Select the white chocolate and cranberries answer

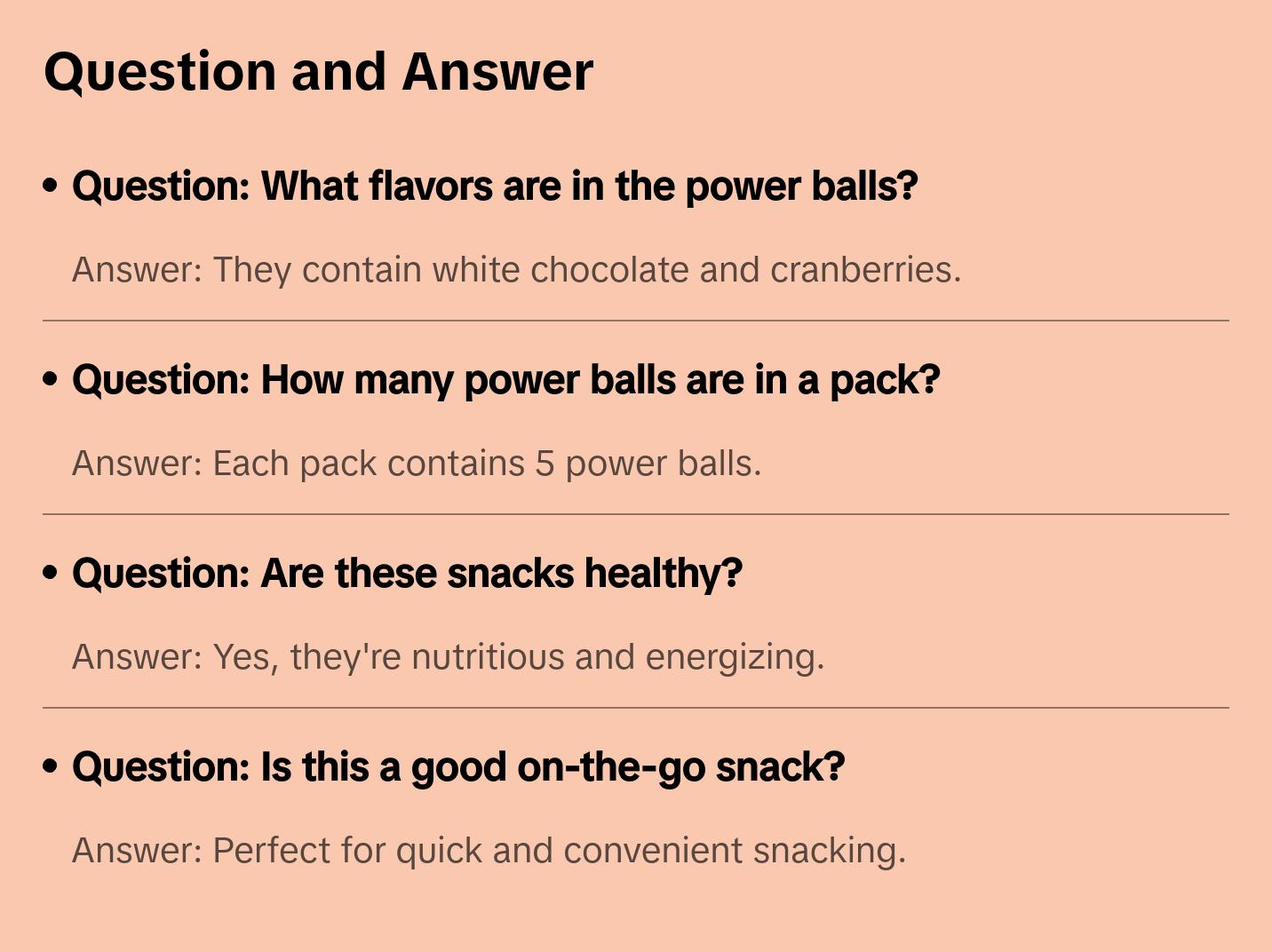click(516, 270)
